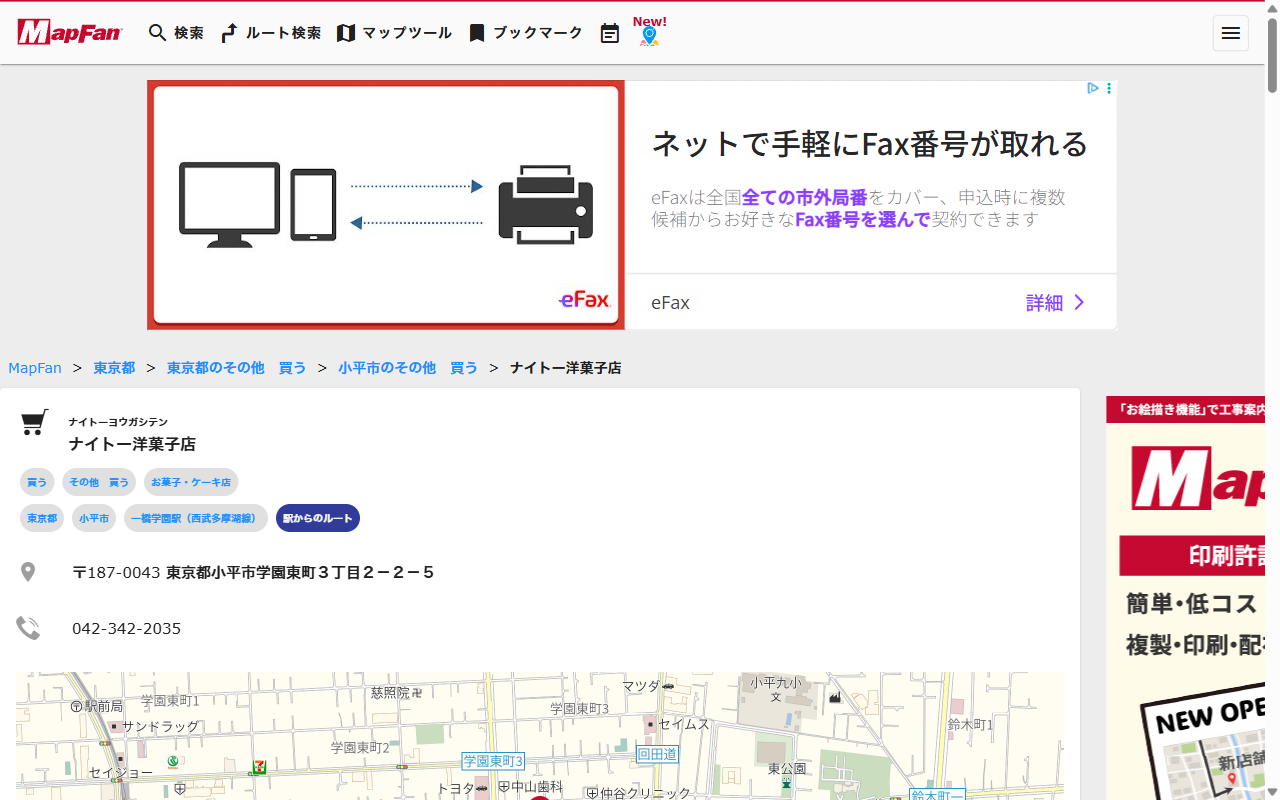Open マップツール menu
The height and width of the screenshot is (800, 1280).
[x=394, y=33]
